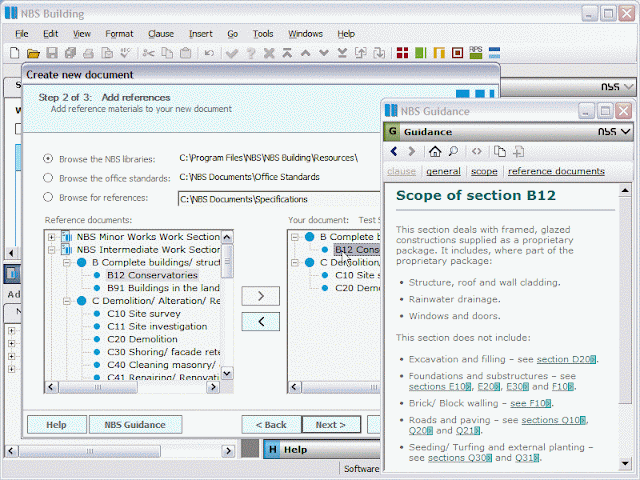Click reference documents vertical scrollbar down arrow
This screenshot has height=480, width=640.
[227, 373]
